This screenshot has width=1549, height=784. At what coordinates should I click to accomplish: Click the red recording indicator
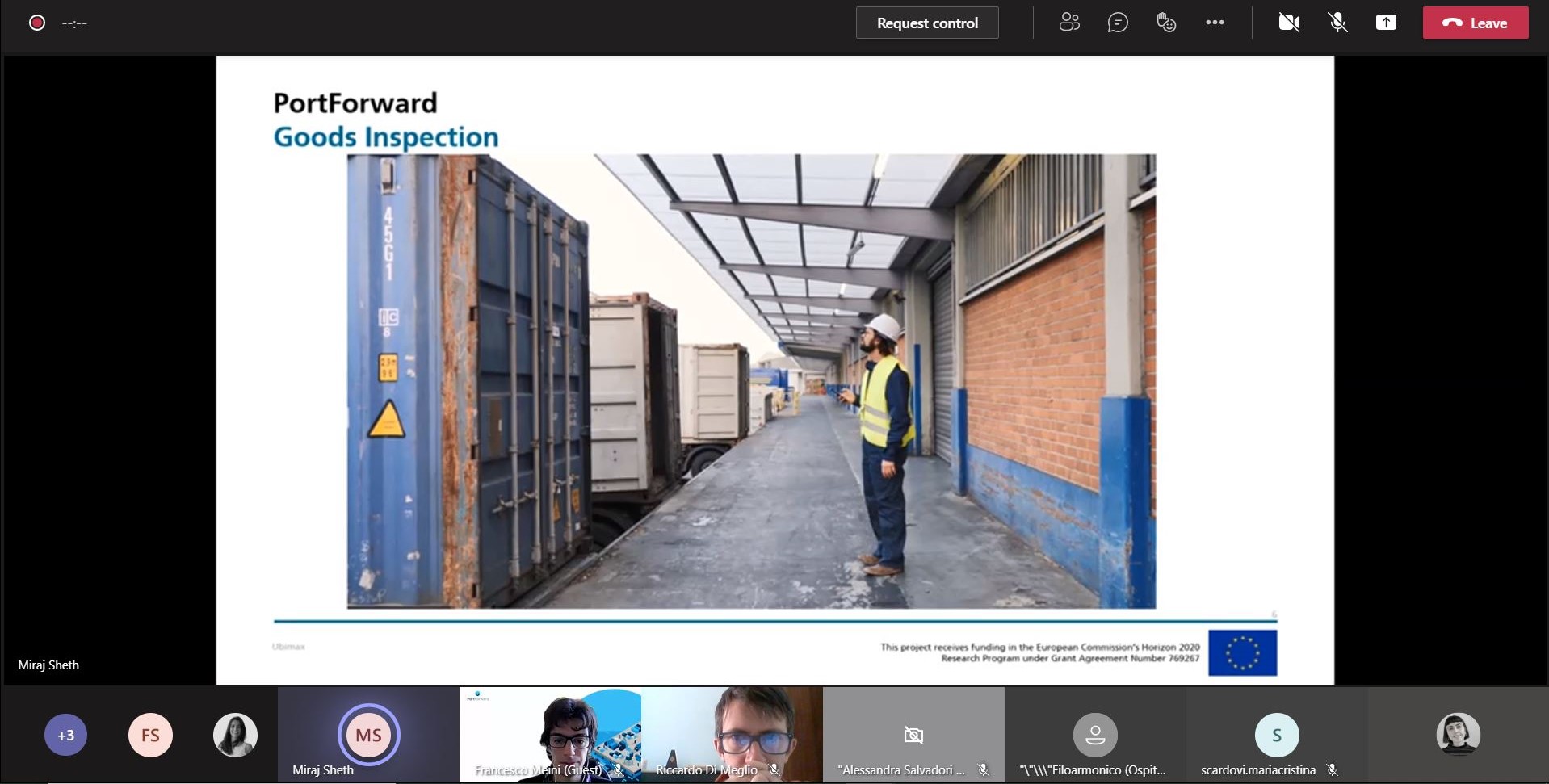coord(37,23)
